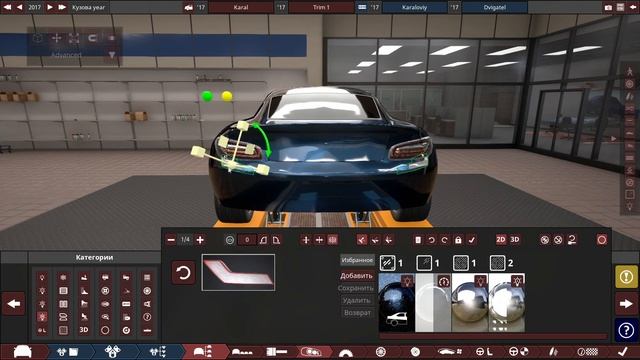
Task: Toggle the lock icon in the fixture toolbar
Action: (x=458, y=240)
